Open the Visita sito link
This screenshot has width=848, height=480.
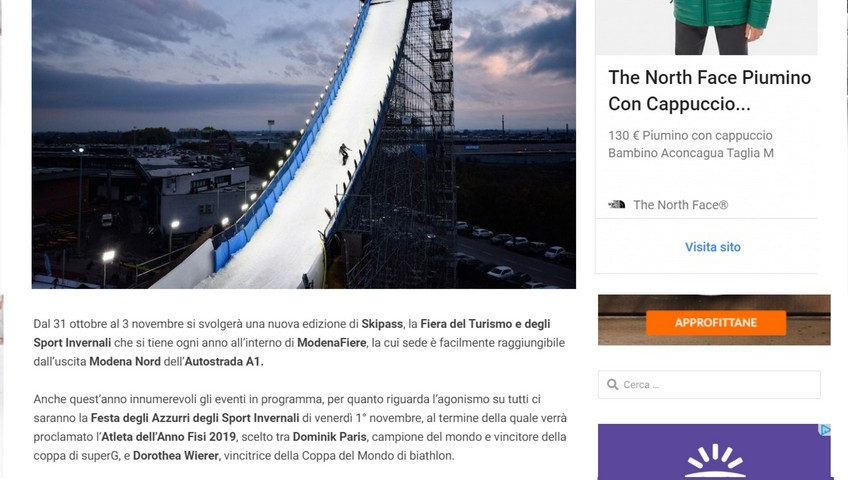click(x=713, y=247)
